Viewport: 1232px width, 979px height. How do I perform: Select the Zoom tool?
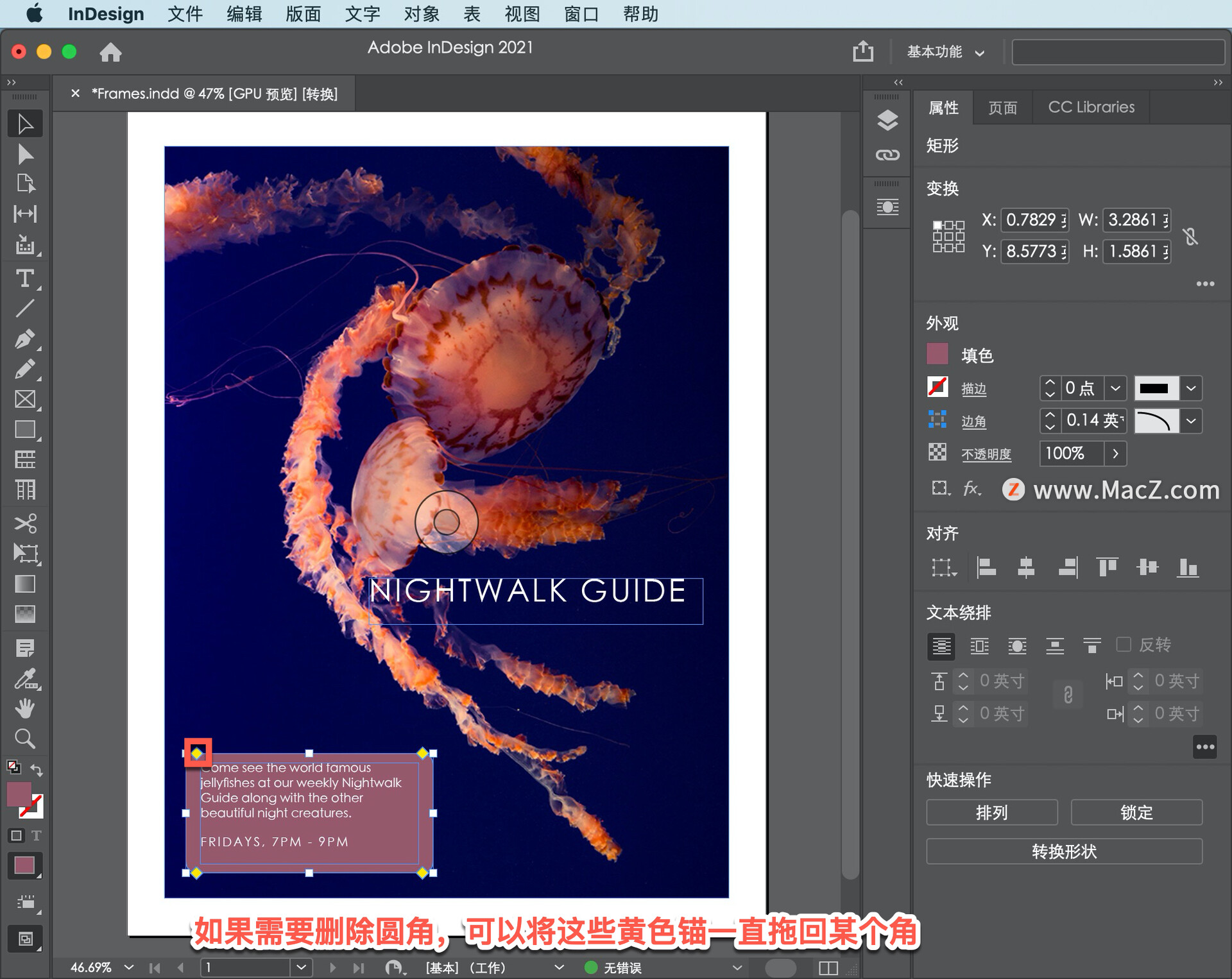[x=25, y=739]
